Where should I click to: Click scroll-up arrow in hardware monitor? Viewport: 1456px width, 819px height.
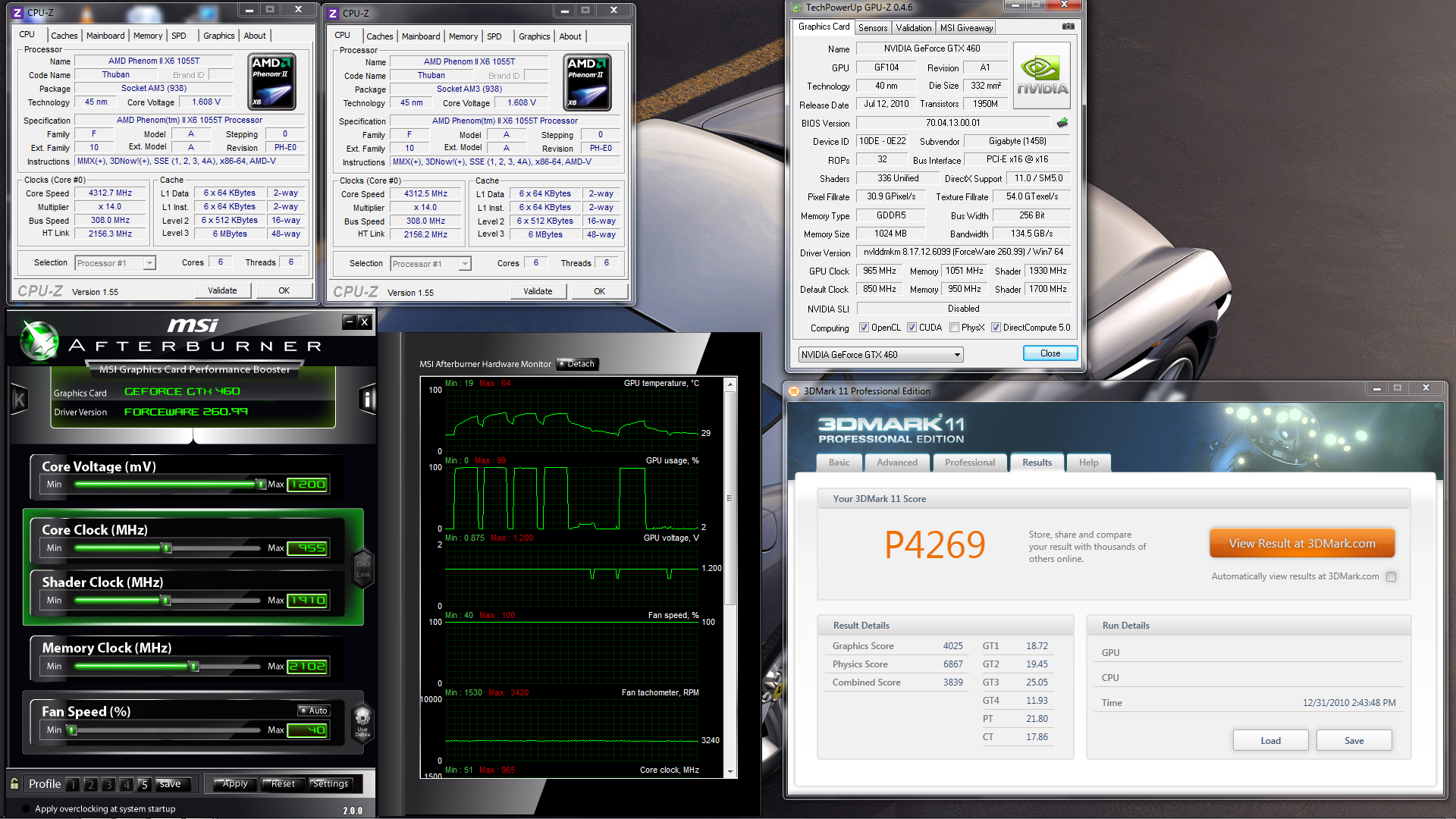click(x=730, y=384)
